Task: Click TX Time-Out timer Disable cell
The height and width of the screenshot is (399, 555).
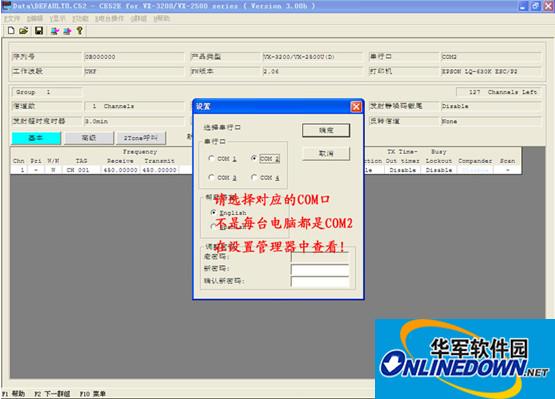Action: click(x=402, y=170)
